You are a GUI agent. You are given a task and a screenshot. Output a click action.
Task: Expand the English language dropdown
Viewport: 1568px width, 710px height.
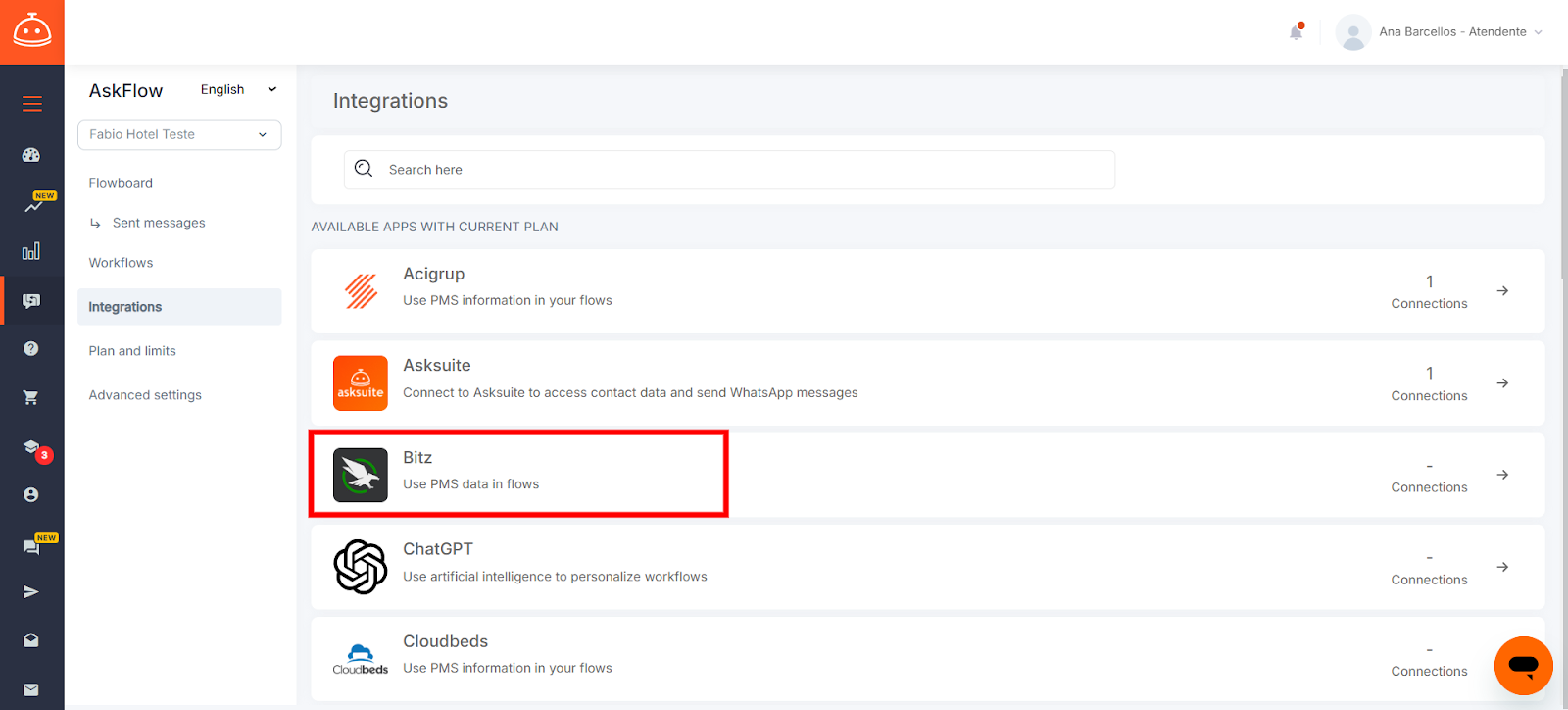coord(239,89)
